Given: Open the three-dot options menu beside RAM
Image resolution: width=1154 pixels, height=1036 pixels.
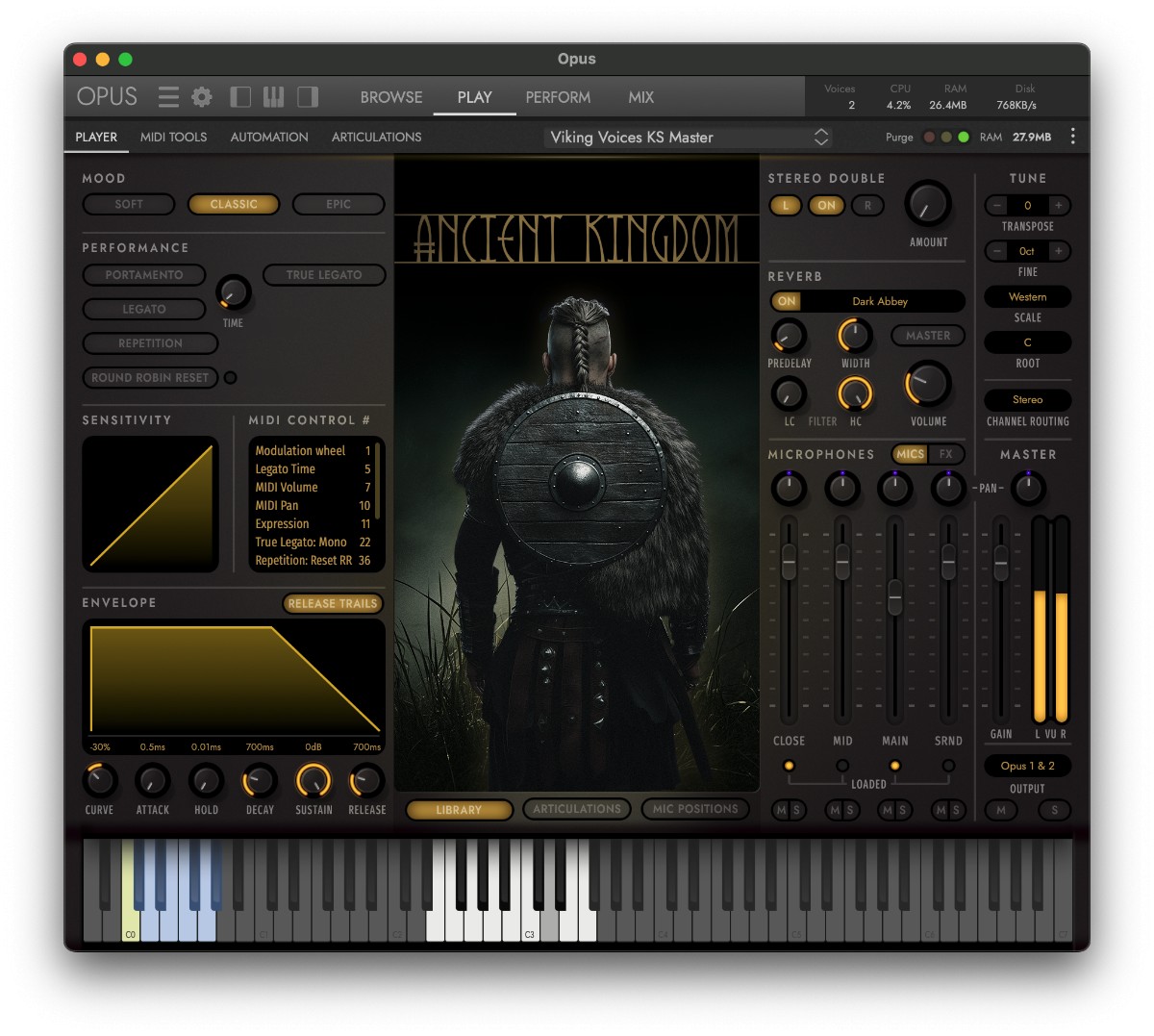Looking at the screenshot, I should point(1073,137).
